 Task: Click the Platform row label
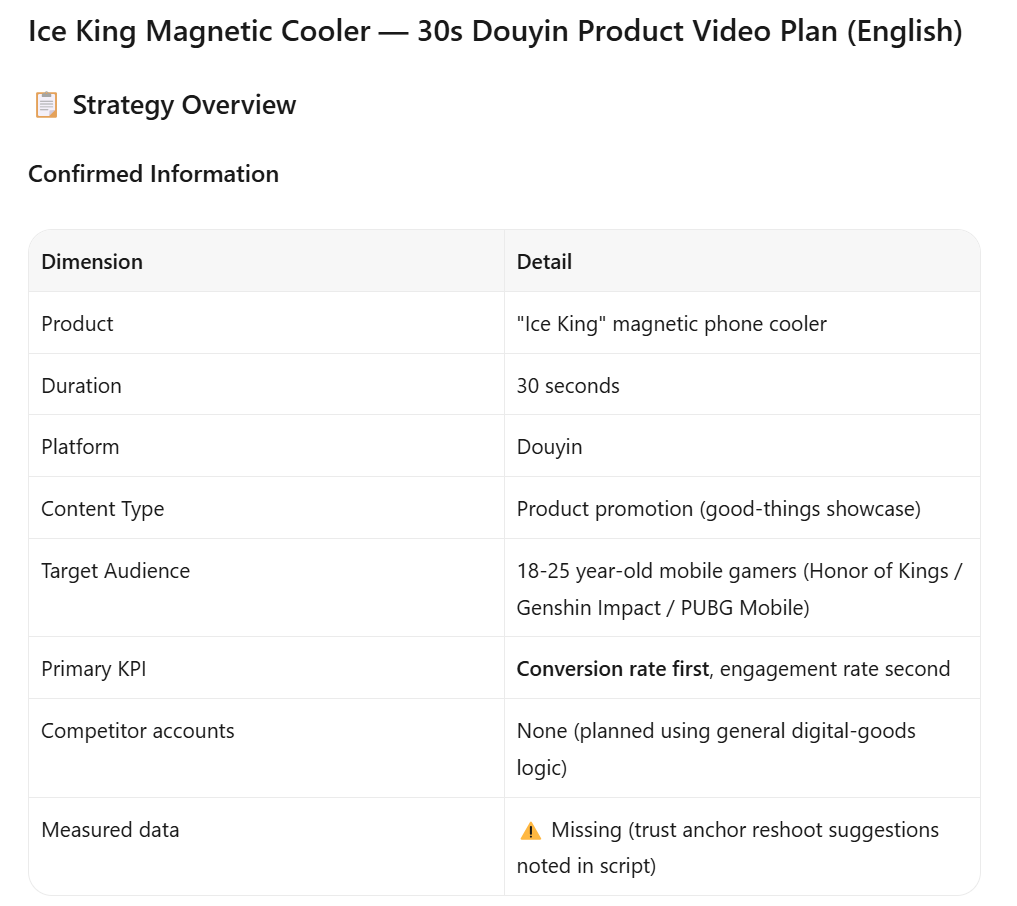(80, 447)
